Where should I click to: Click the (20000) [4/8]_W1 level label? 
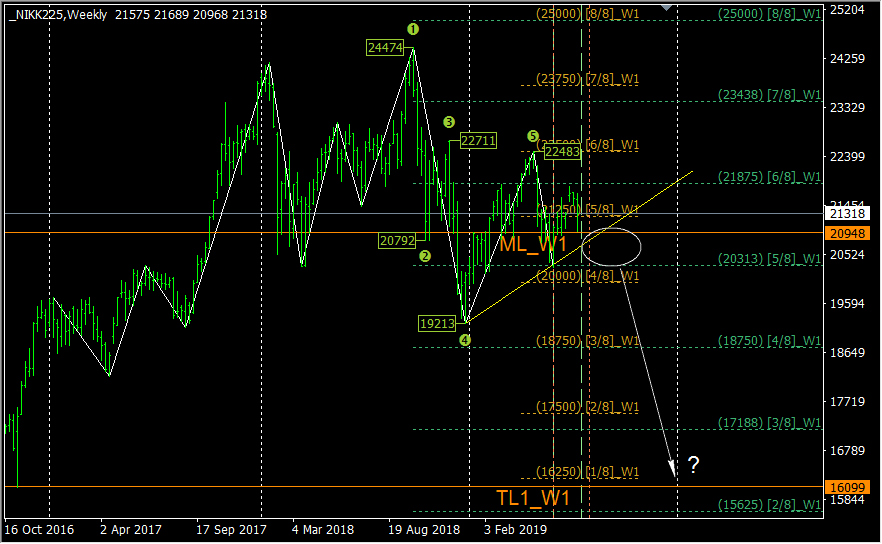click(587, 276)
